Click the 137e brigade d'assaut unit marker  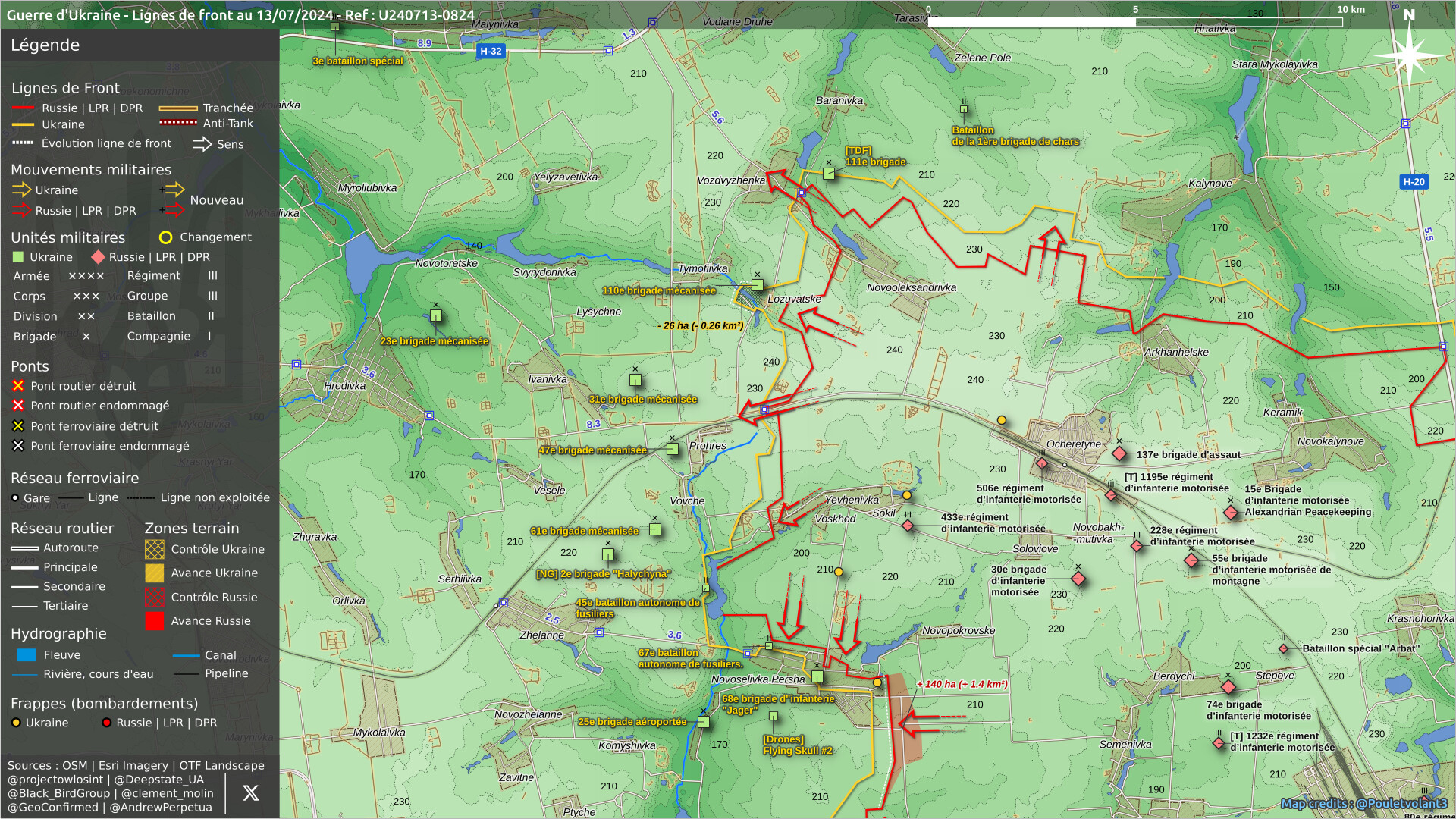[x=1119, y=453]
